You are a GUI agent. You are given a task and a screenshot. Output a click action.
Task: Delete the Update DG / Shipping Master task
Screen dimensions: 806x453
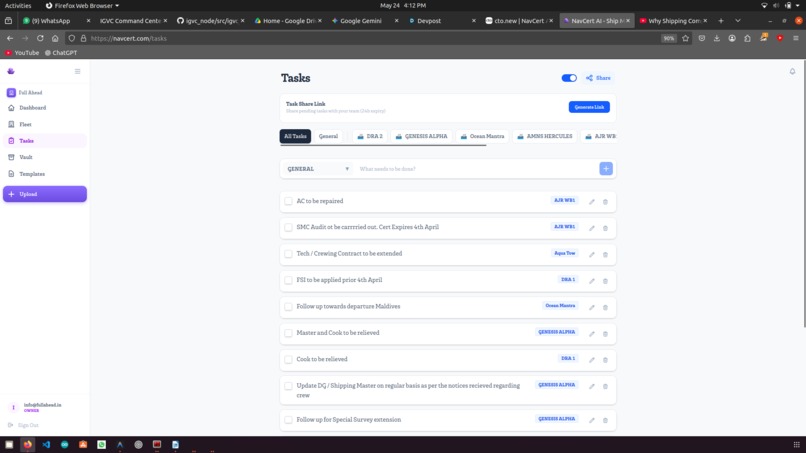[x=605, y=386]
